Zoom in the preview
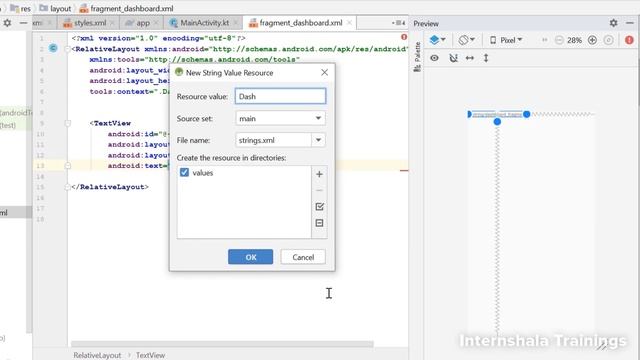Image resolution: width=640 pixels, height=360 pixels. click(592, 40)
